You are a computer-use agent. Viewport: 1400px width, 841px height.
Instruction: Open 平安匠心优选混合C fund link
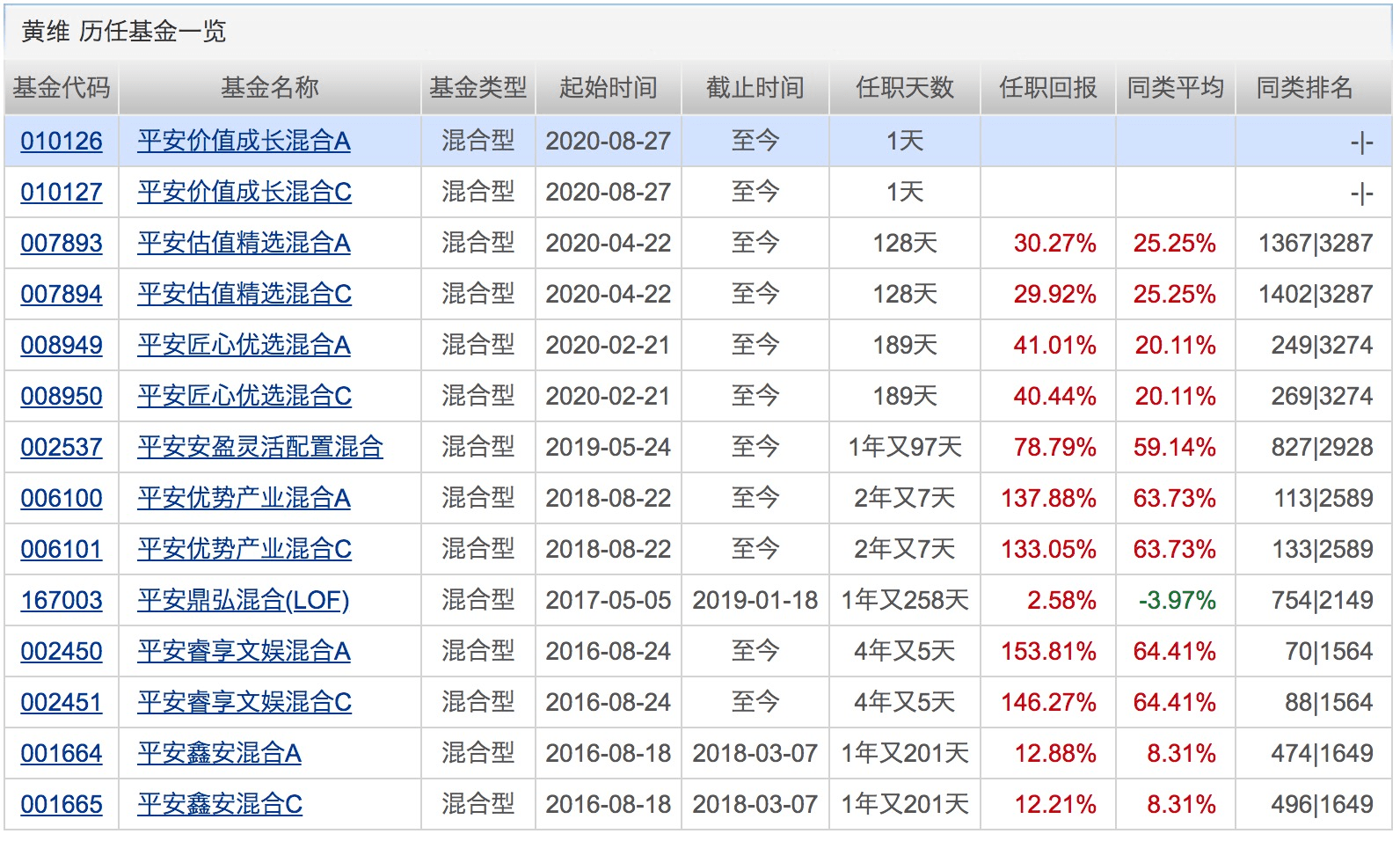(244, 396)
